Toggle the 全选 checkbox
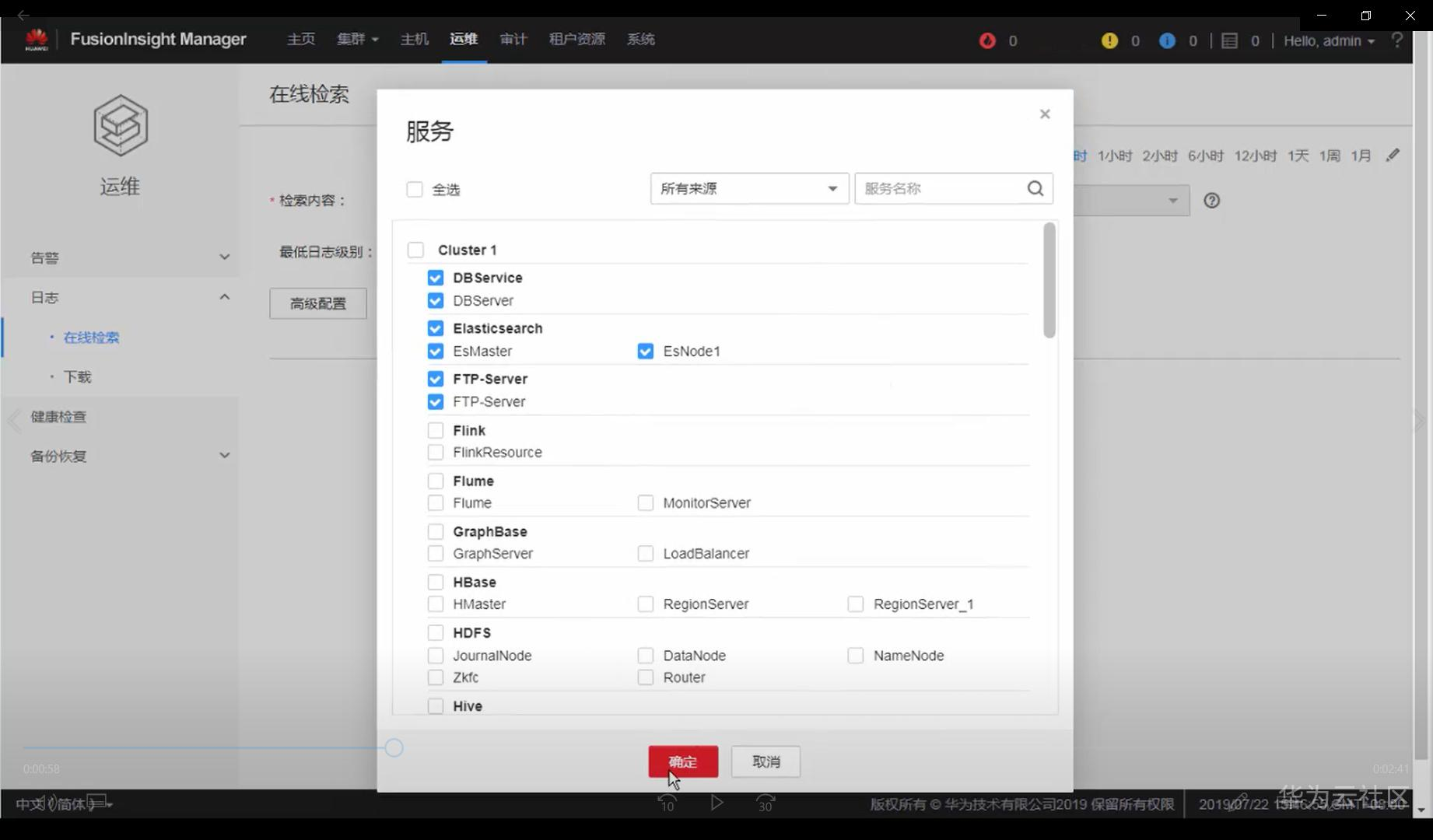This screenshot has width=1433, height=840. [x=415, y=190]
